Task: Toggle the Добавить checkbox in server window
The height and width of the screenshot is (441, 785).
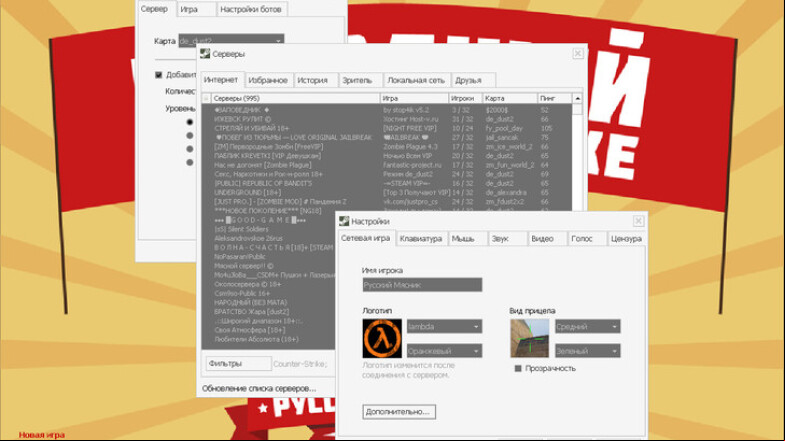Action: tap(159, 75)
